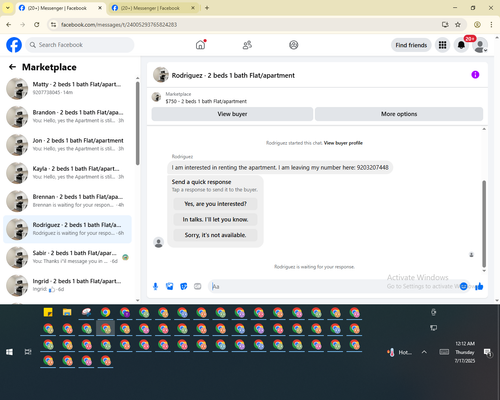The image size is (500, 400).
Task: Click the browser forward arrow
Action: point(22,25)
